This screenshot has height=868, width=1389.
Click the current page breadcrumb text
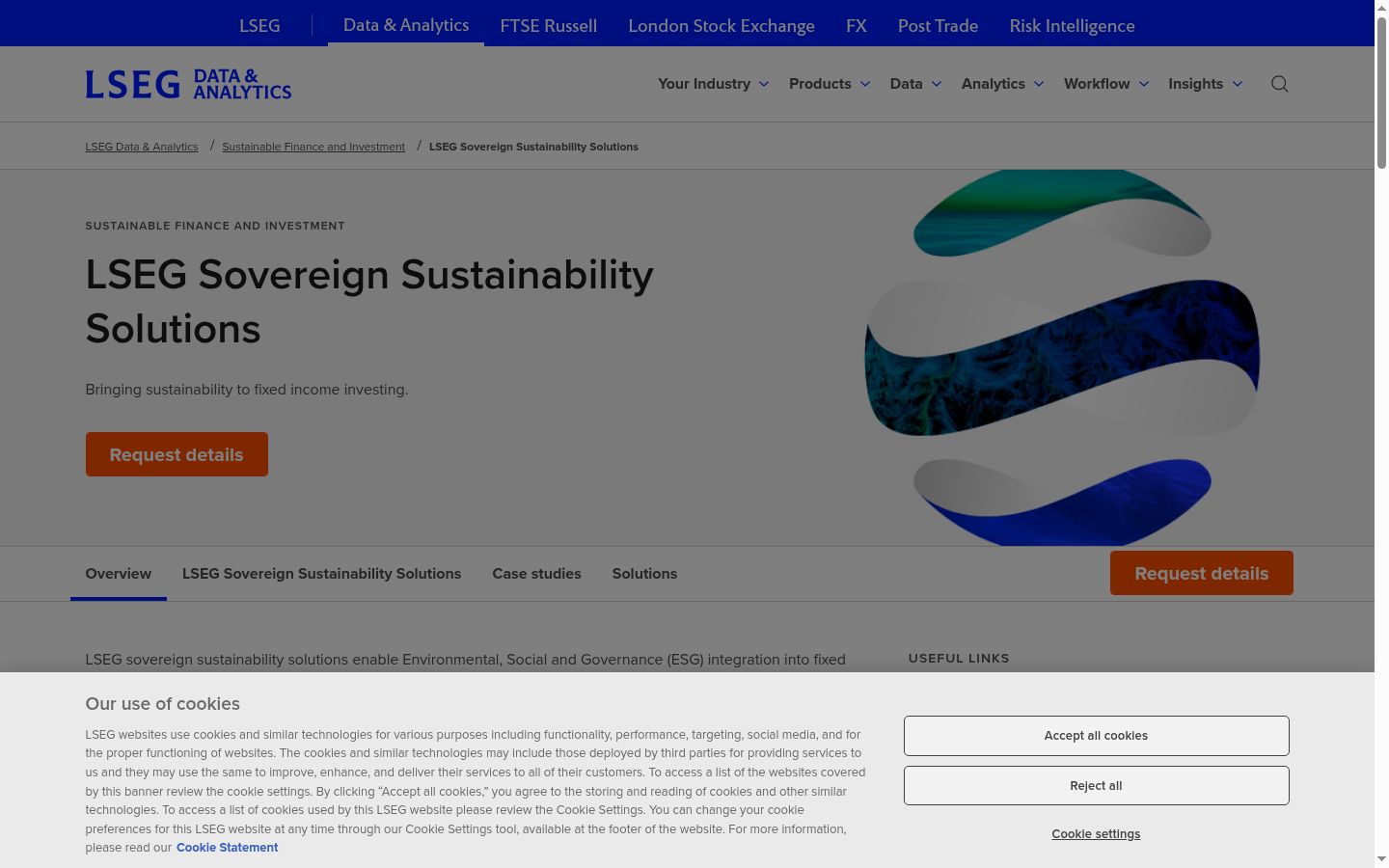click(x=533, y=147)
